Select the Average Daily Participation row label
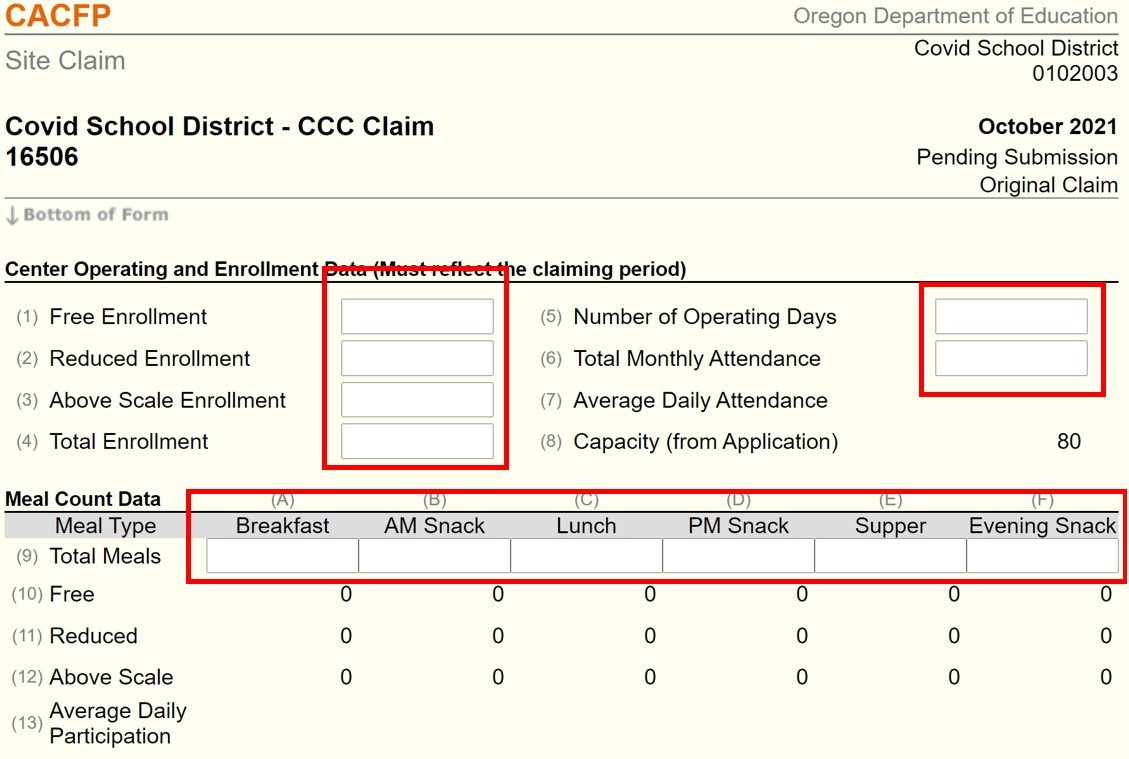1129x759 pixels. (117, 723)
